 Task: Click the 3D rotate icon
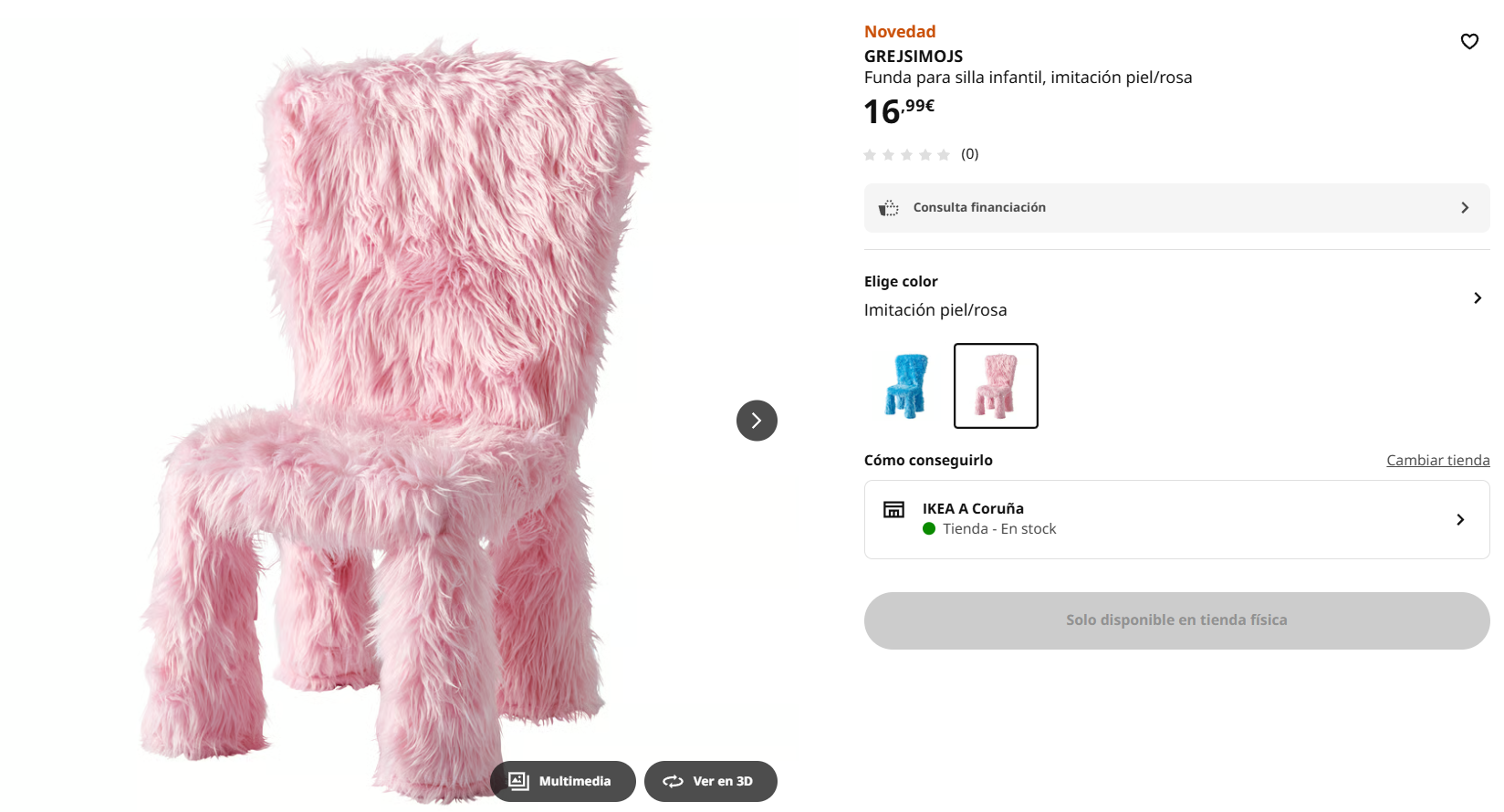click(673, 781)
